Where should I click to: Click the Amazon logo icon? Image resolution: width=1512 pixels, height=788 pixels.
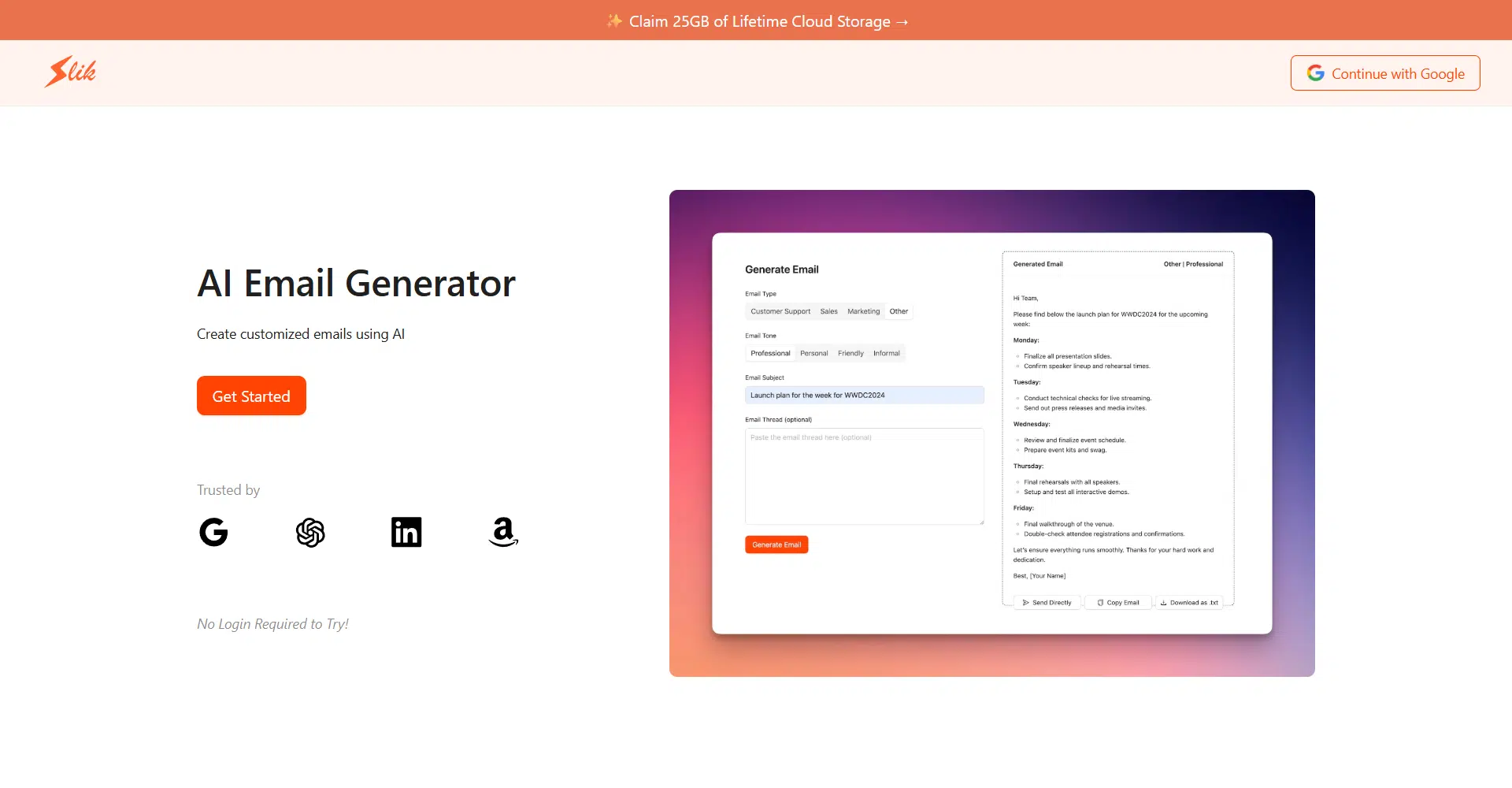pyautogui.click(x=503, y=533)
